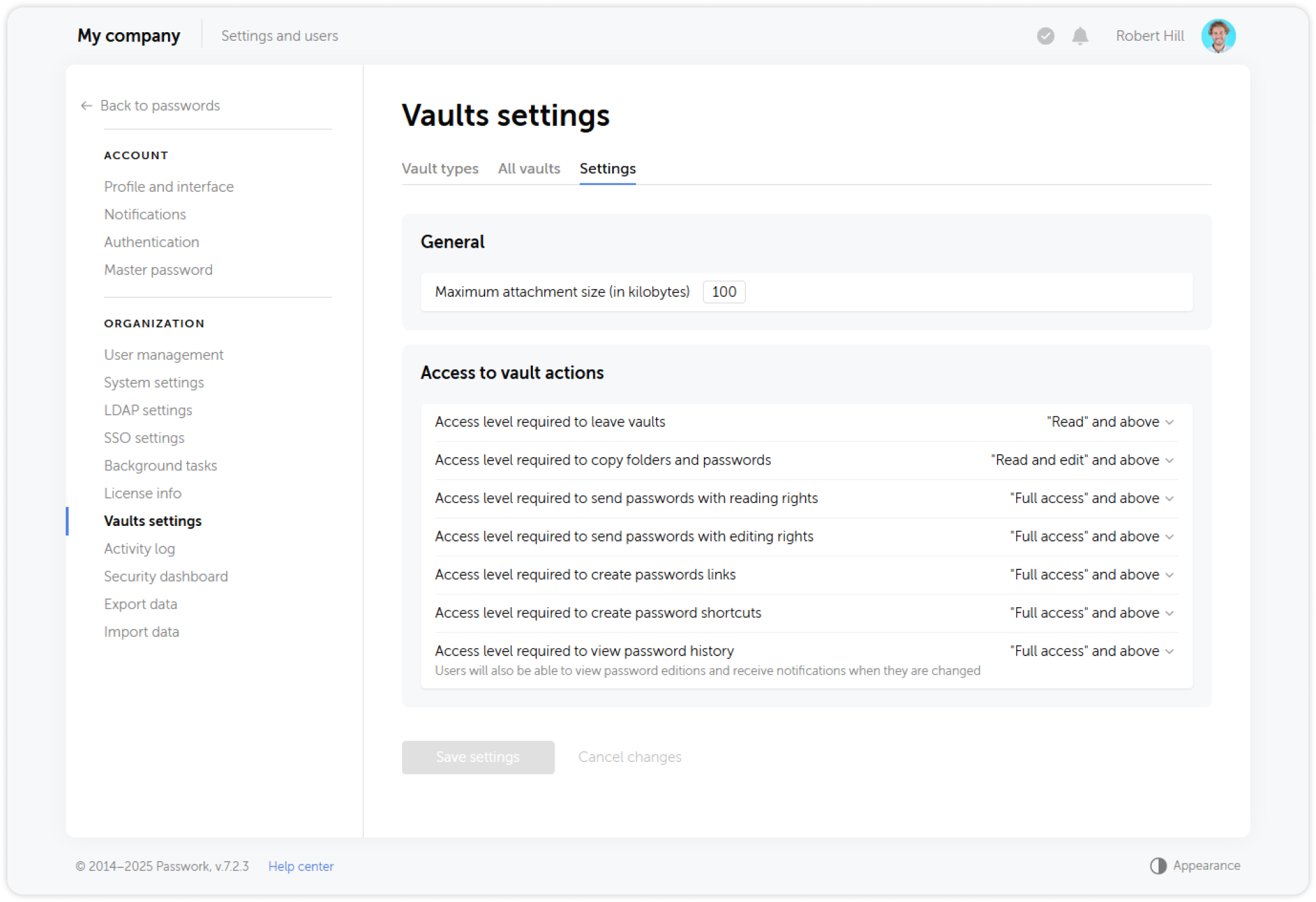Viewport: 1316px width, 902px height.
Task: Open the All vaults tab
Action: (x=529, y=169)
